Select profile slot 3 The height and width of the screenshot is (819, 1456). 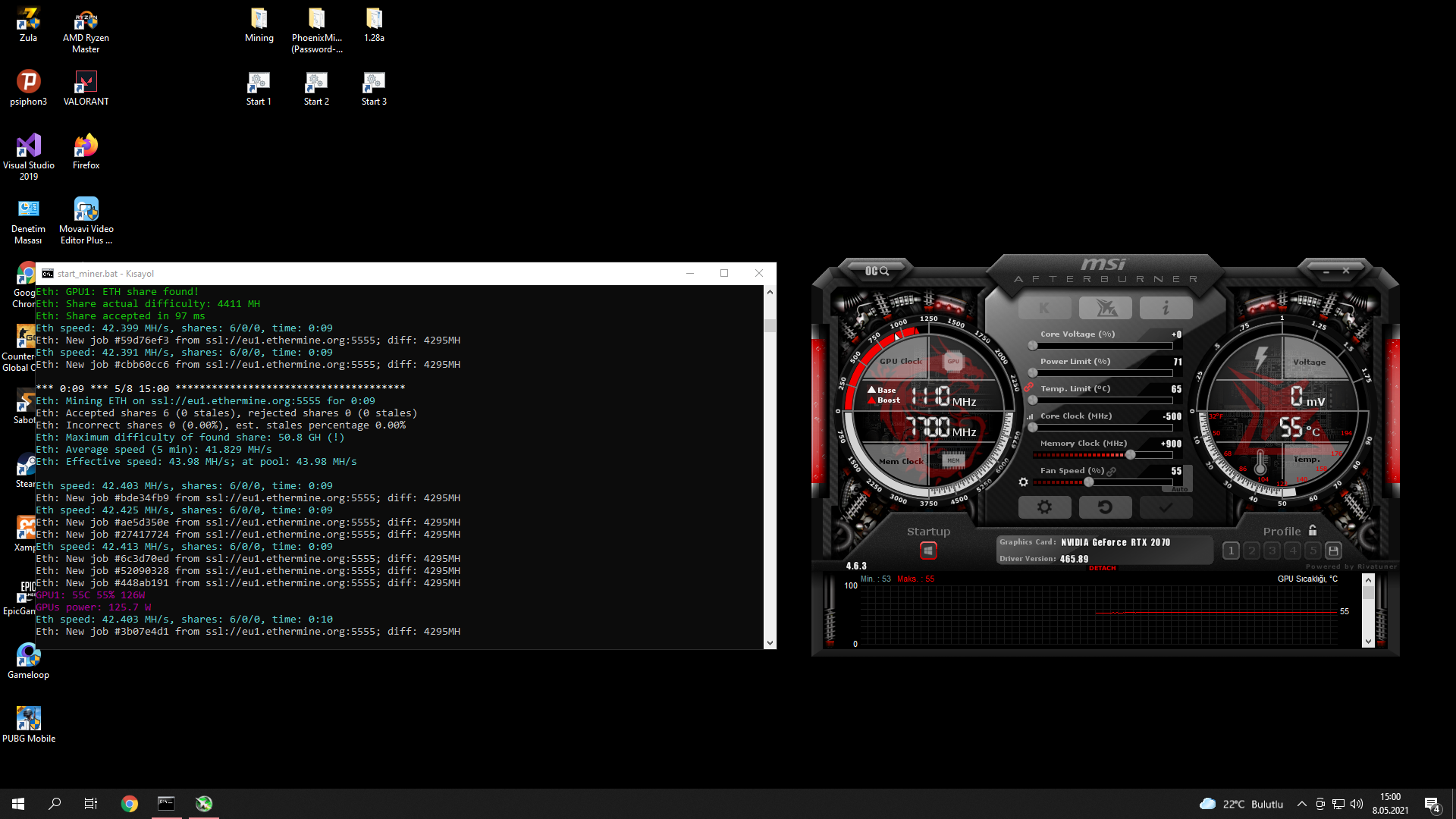click(1272, 551)
